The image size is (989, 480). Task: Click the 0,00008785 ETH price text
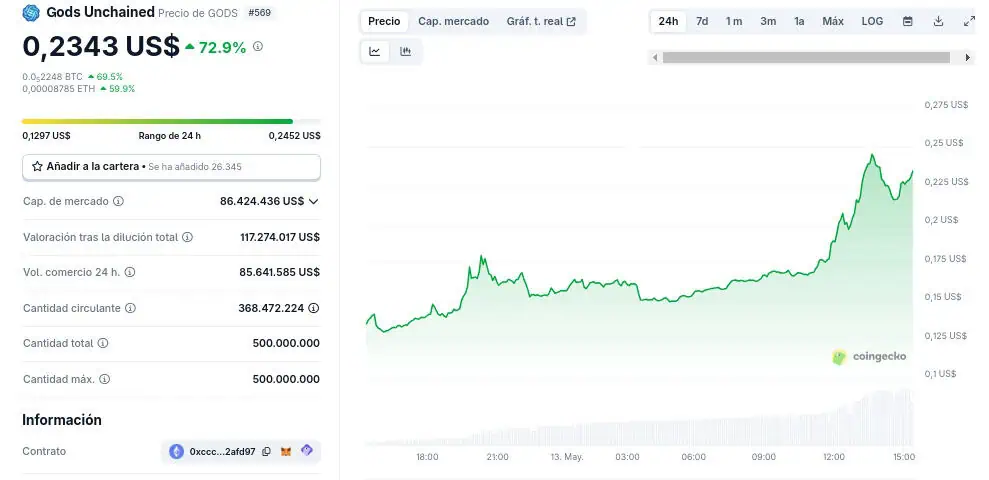tap(59, 89)
